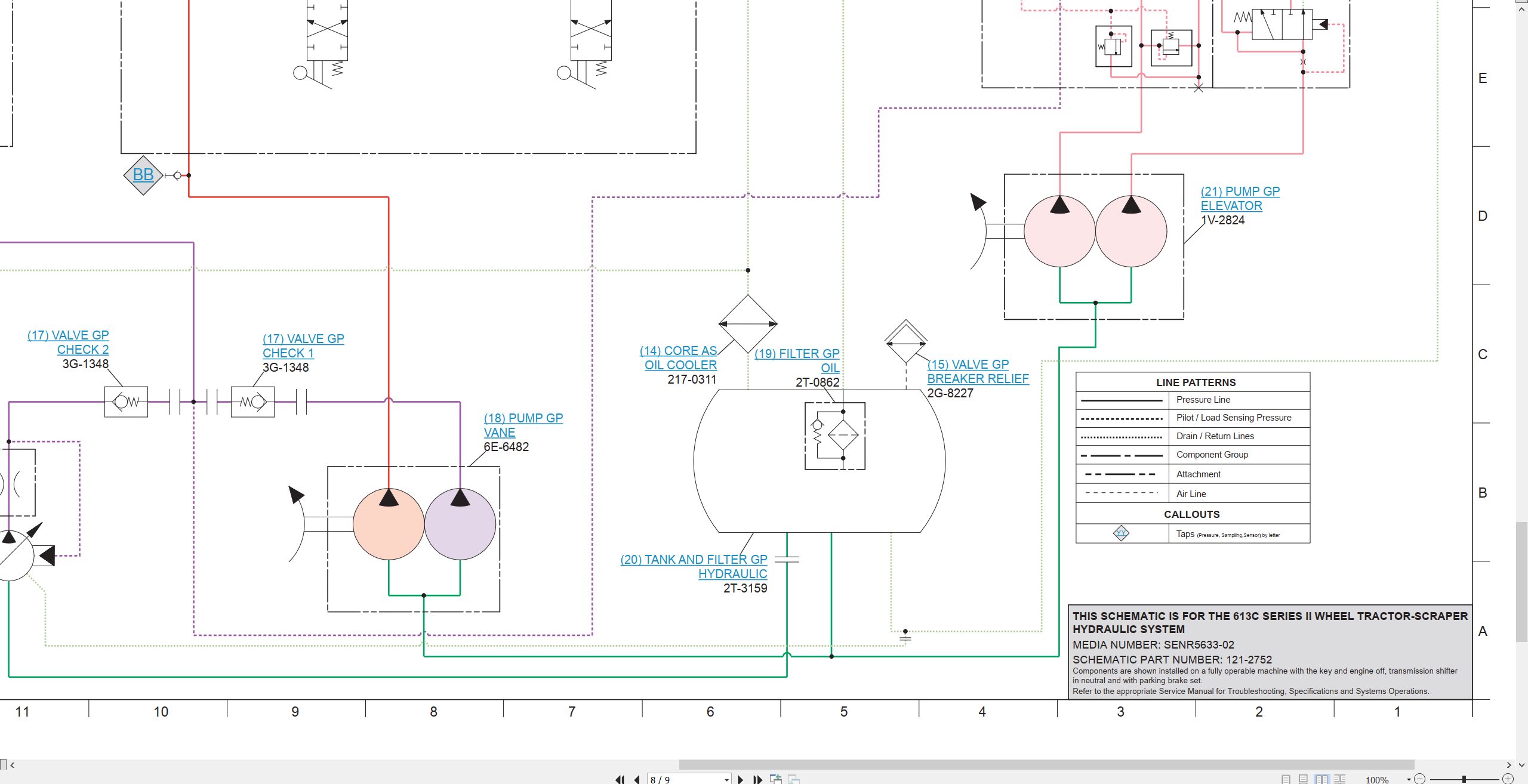Click the check valve 1 symbol
1528x784 pixels.
(x=252, y=402)
